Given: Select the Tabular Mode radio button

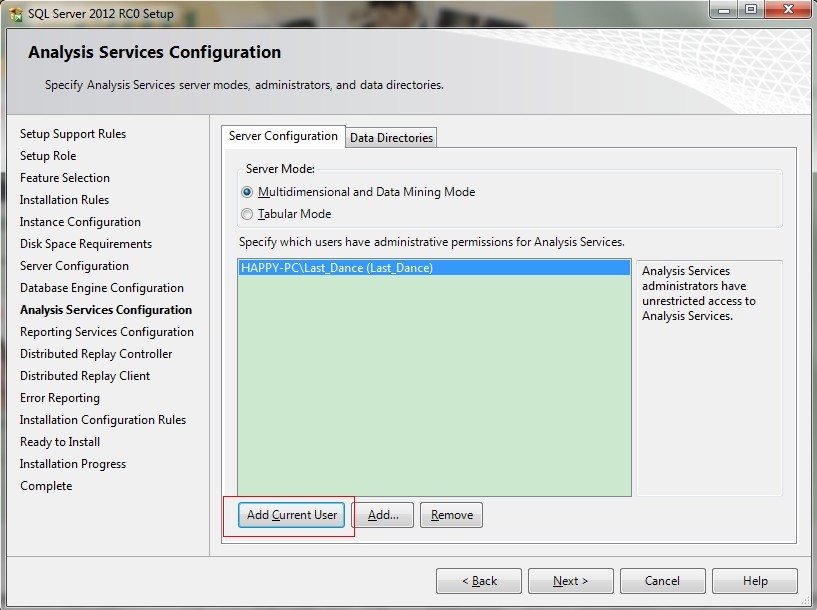Looking at the screenshot, I should [247, 214].
